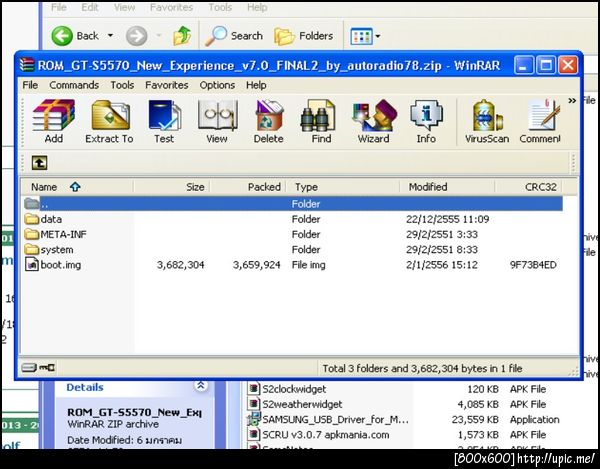The image size is (600, 469).
Task: Sort by CRC32 column header
Action: (528, 187)
